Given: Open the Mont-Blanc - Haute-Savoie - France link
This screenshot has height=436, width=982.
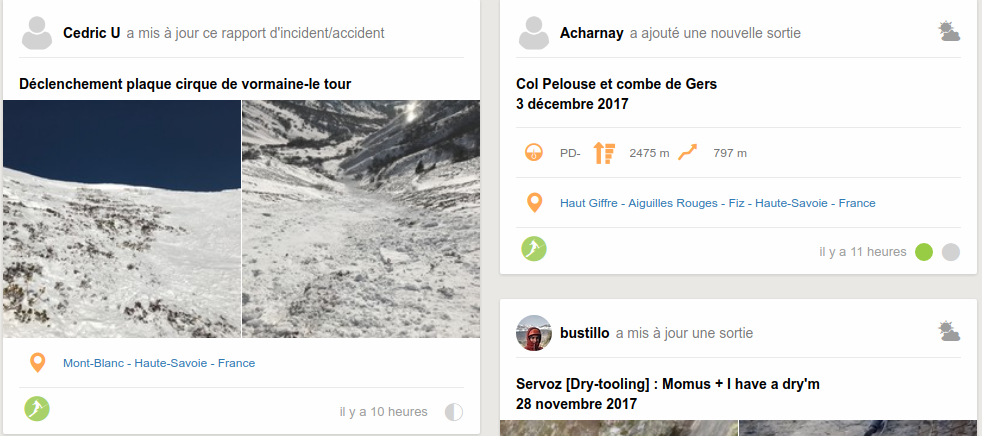Looking at the screenshot, I should coord(159,363).
